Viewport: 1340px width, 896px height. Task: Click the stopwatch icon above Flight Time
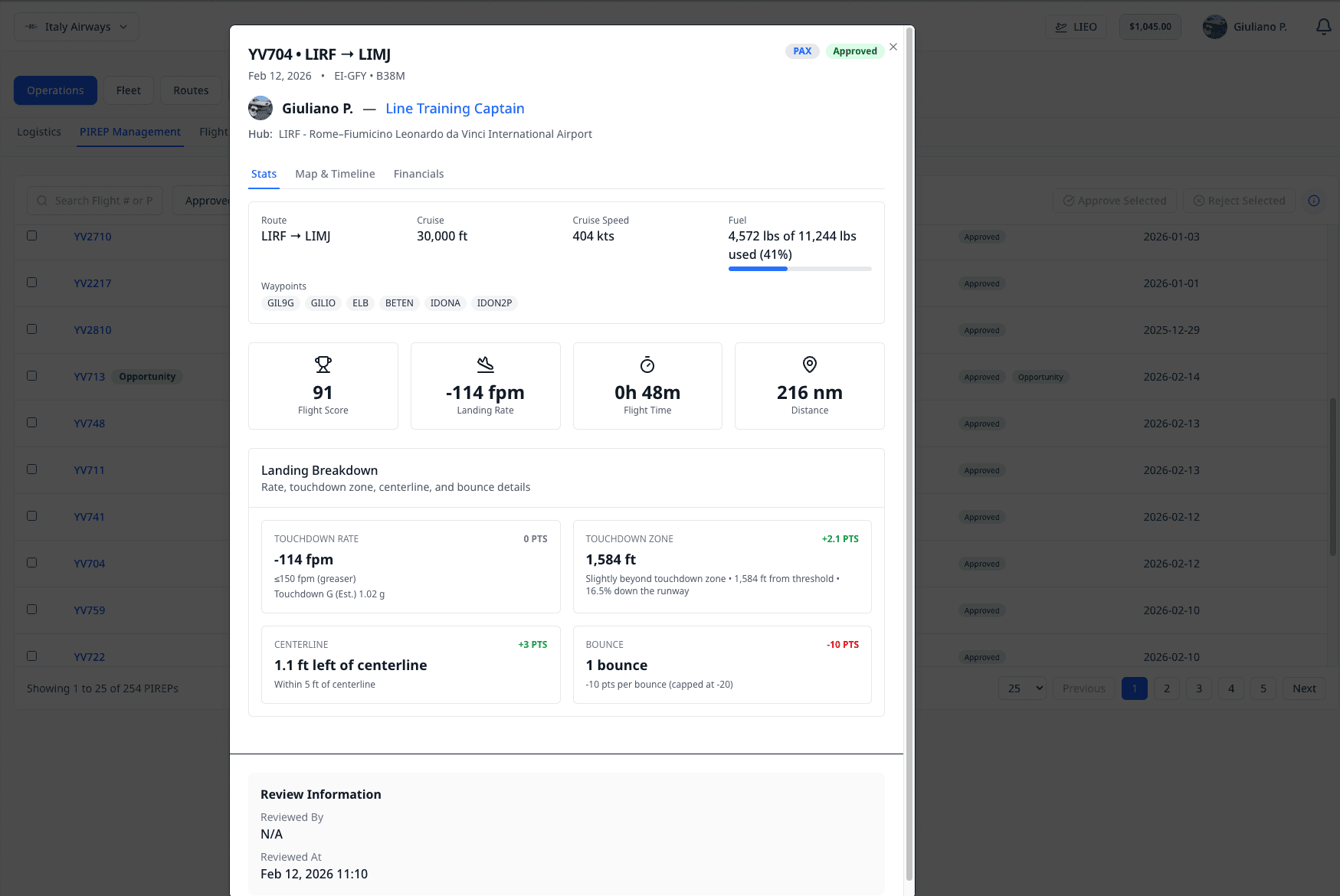pyautogui.click(x=647, y=365)
